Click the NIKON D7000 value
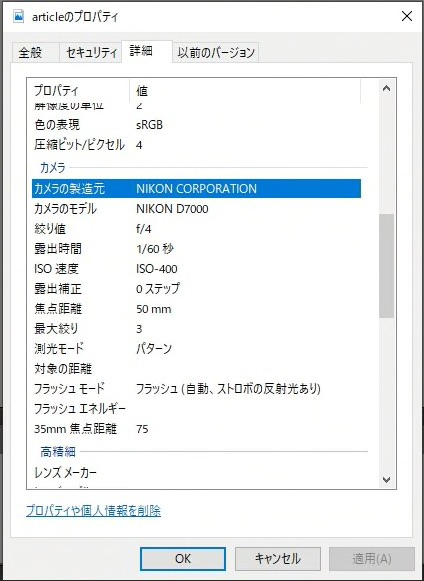The image size is (424, 581). pyautogui.click(x=172, y=209)
